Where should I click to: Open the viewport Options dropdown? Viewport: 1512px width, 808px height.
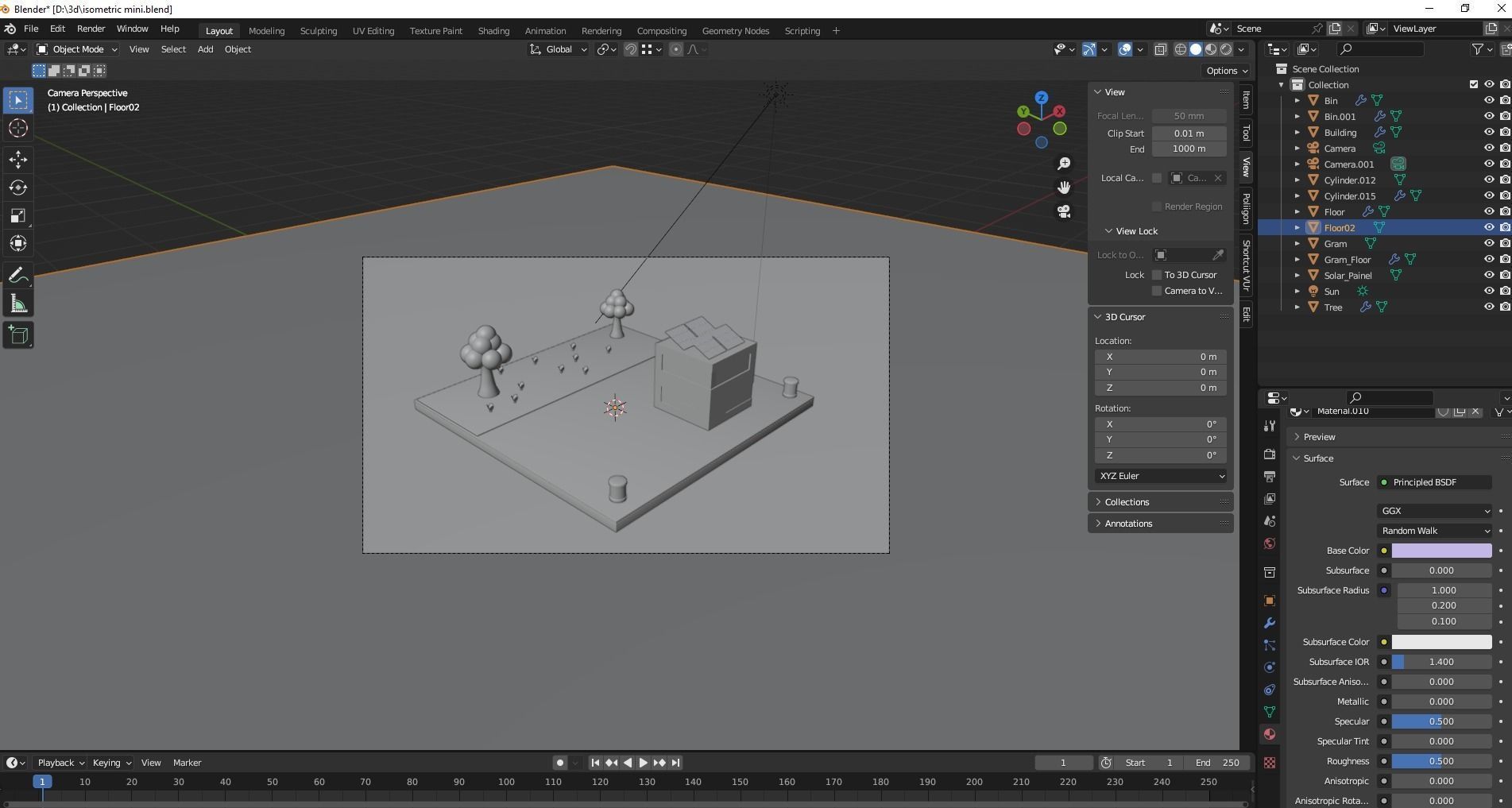click(x=1227, y=71)
